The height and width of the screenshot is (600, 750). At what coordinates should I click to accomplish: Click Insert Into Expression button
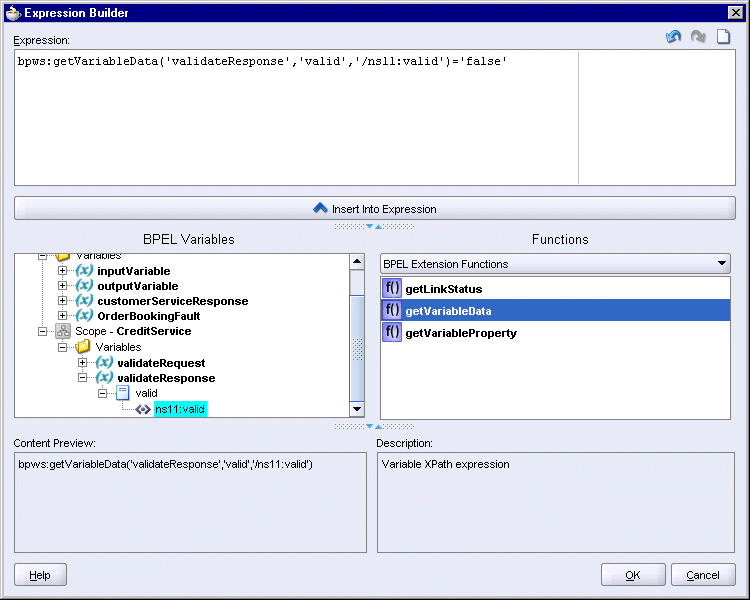pyautogui.click(x=375, y=209)
